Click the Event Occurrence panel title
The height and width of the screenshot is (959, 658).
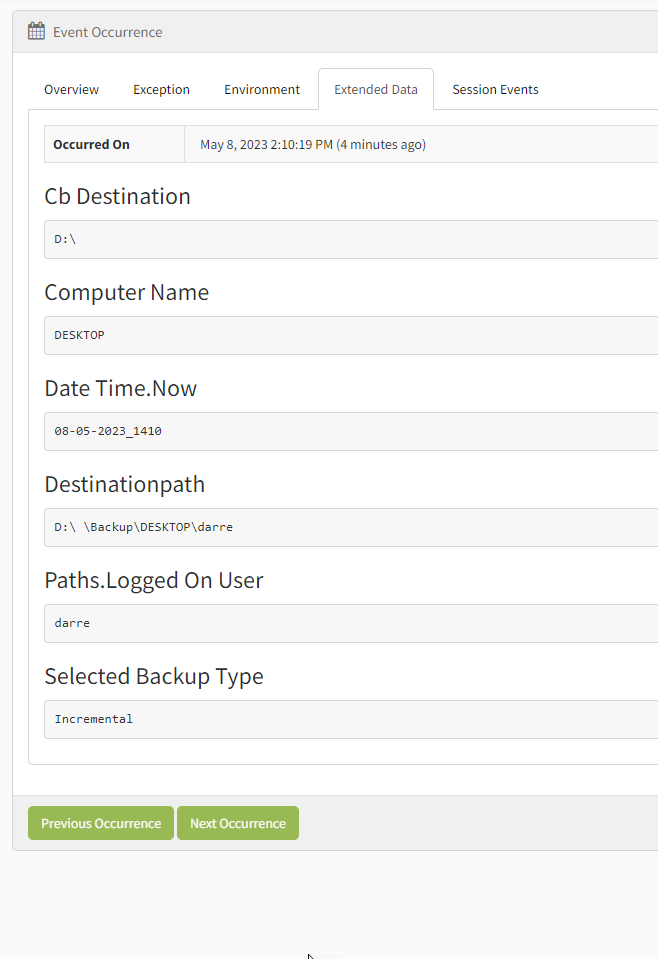coord(108,32)
